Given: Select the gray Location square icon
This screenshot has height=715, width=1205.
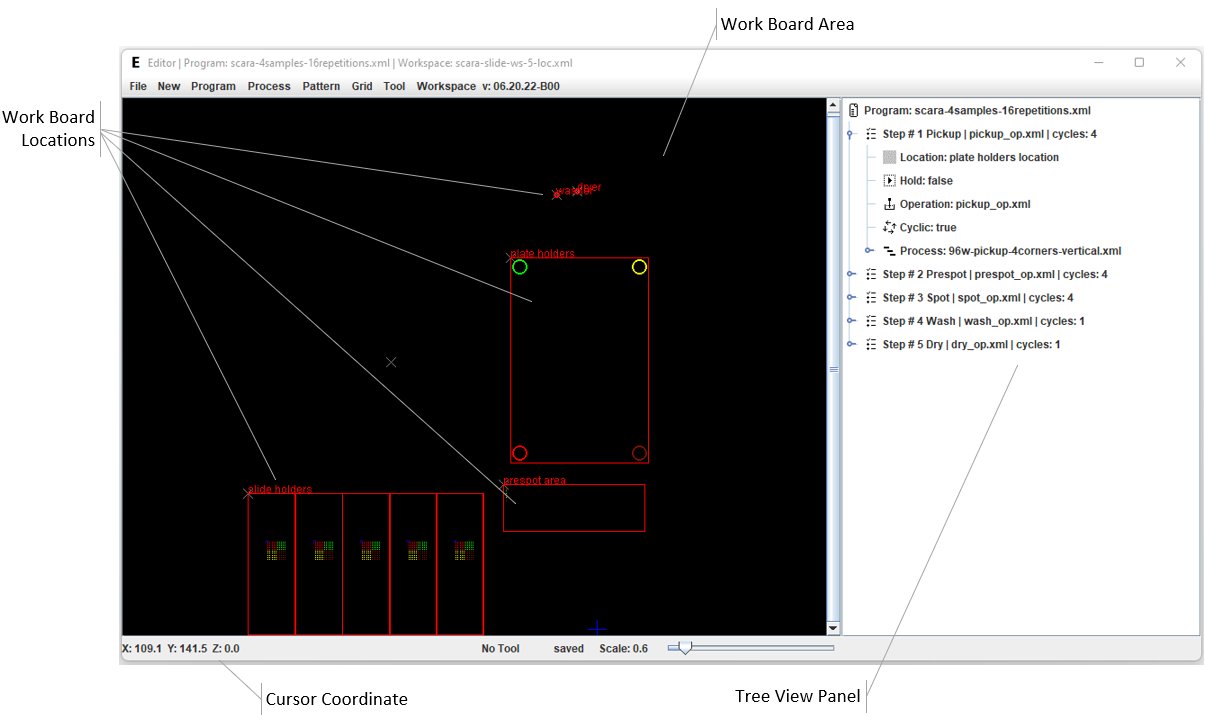Looking at the screenshot, I should [x=889, y=157].
